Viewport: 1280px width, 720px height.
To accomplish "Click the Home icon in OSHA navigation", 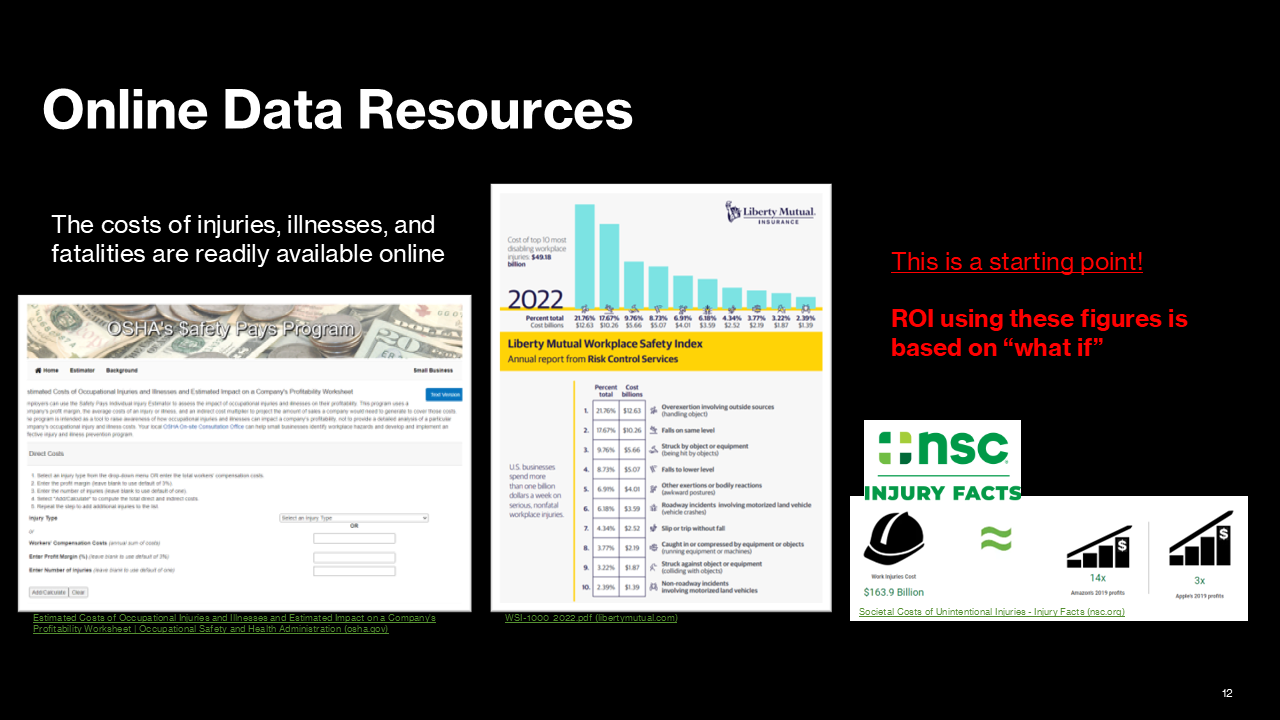I will (x=36, y=370).
